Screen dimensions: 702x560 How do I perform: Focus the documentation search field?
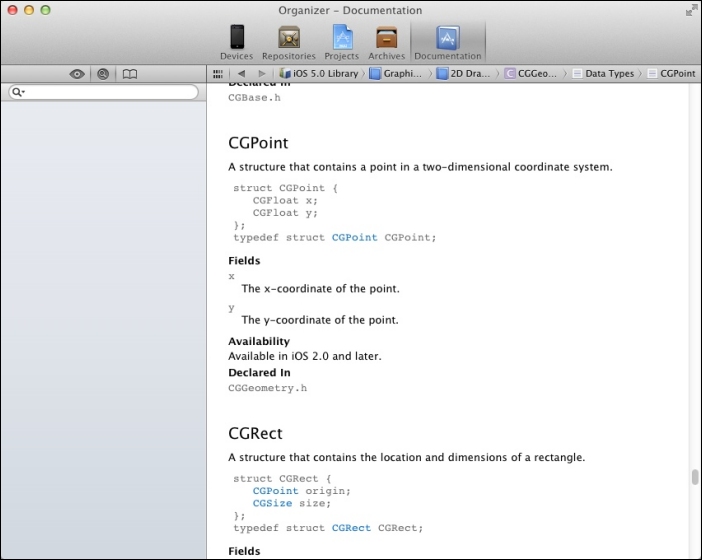(x=103, y=92)
